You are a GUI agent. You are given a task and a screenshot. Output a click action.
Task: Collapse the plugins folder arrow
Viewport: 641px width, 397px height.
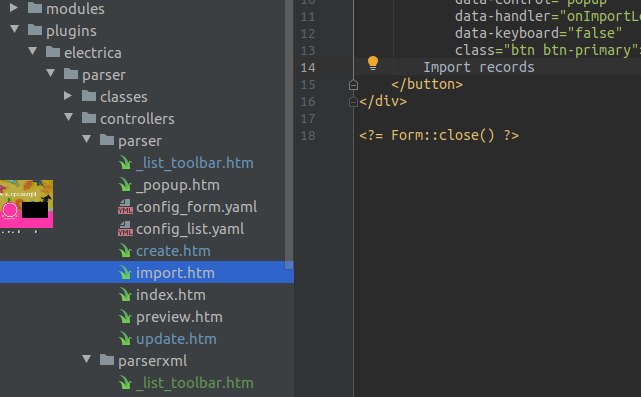tap(14, 29)
